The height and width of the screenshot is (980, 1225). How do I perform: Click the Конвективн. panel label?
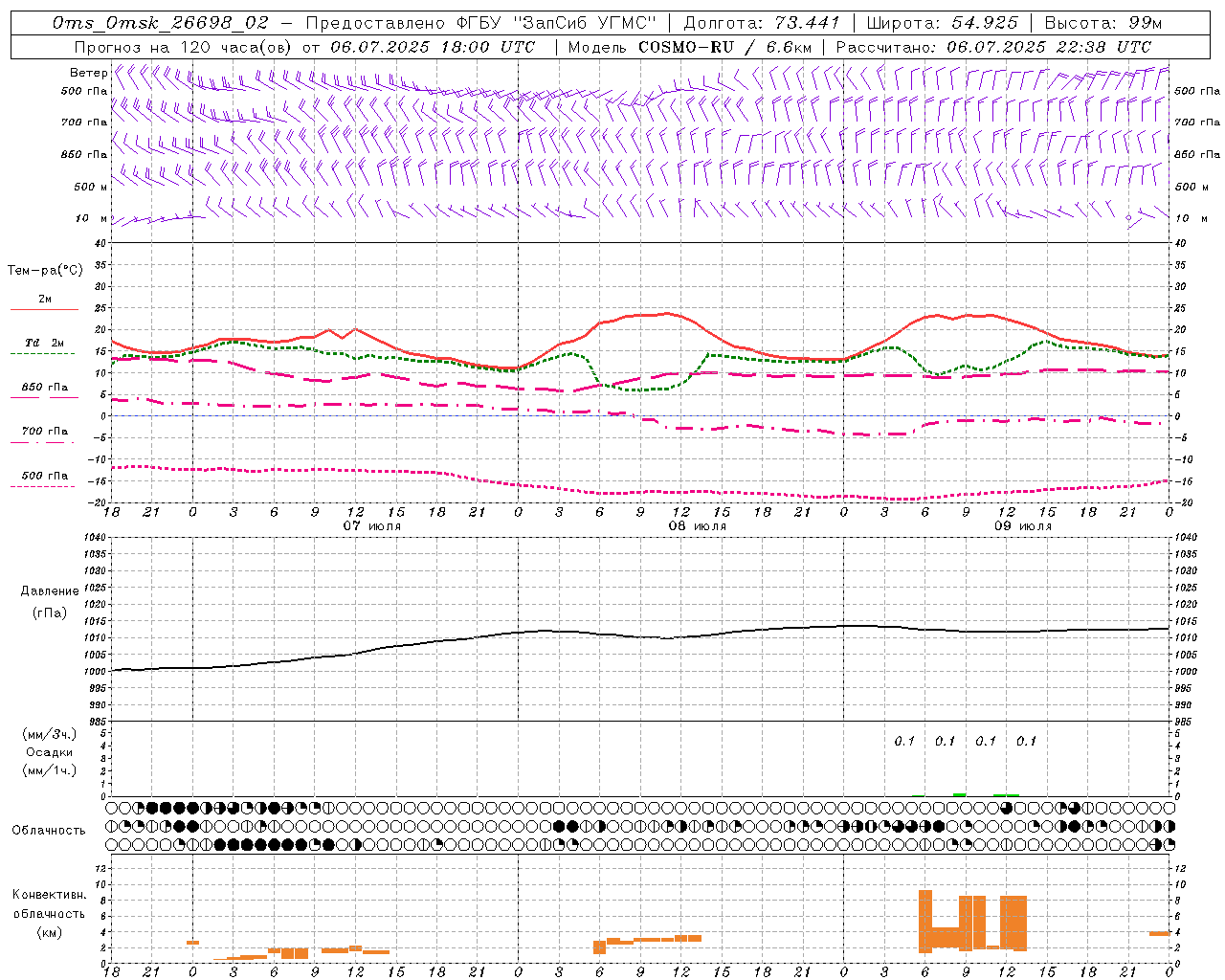(x=50, y=895)
